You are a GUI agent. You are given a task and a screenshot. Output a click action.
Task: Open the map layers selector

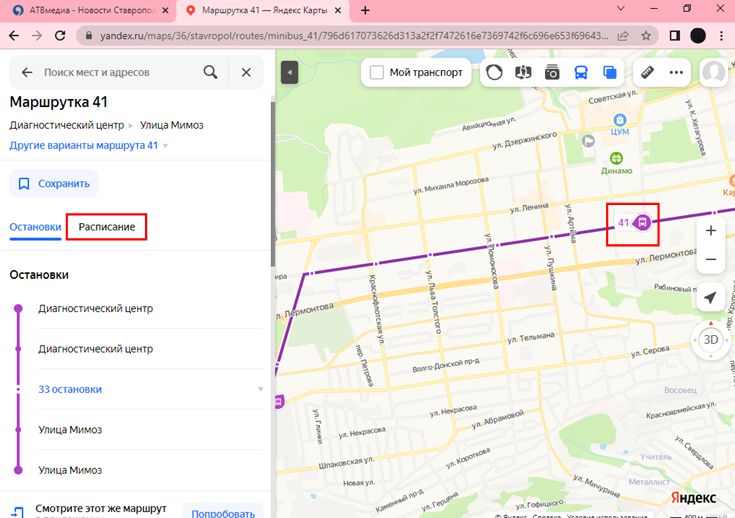(609, 73)
